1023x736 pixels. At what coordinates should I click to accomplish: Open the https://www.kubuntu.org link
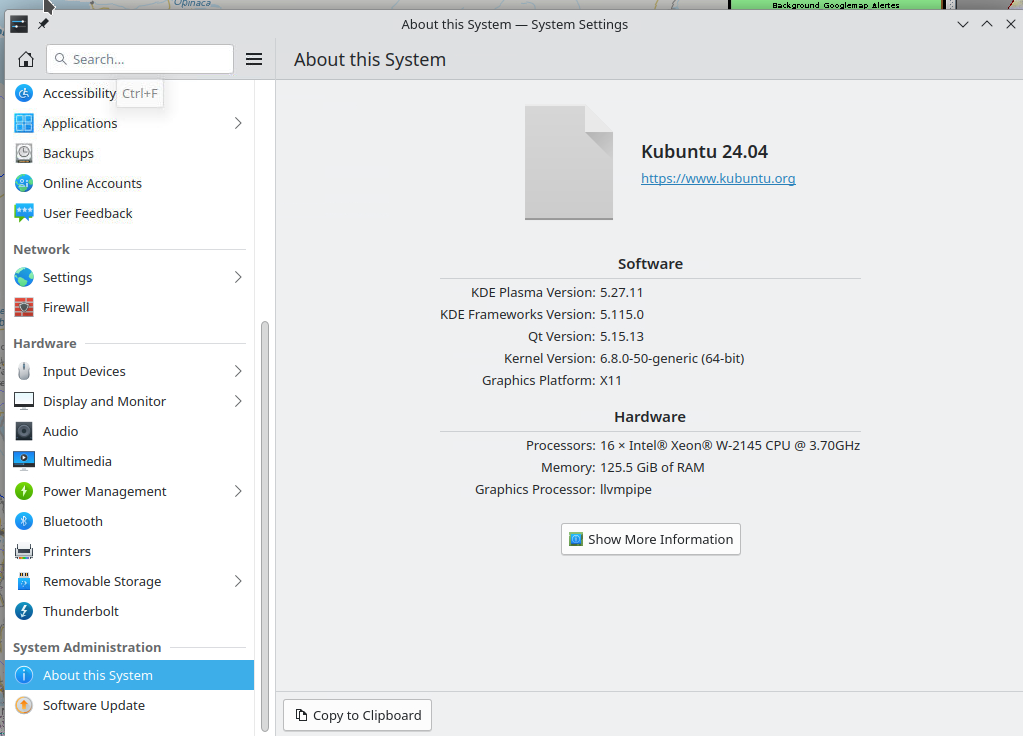718,178
